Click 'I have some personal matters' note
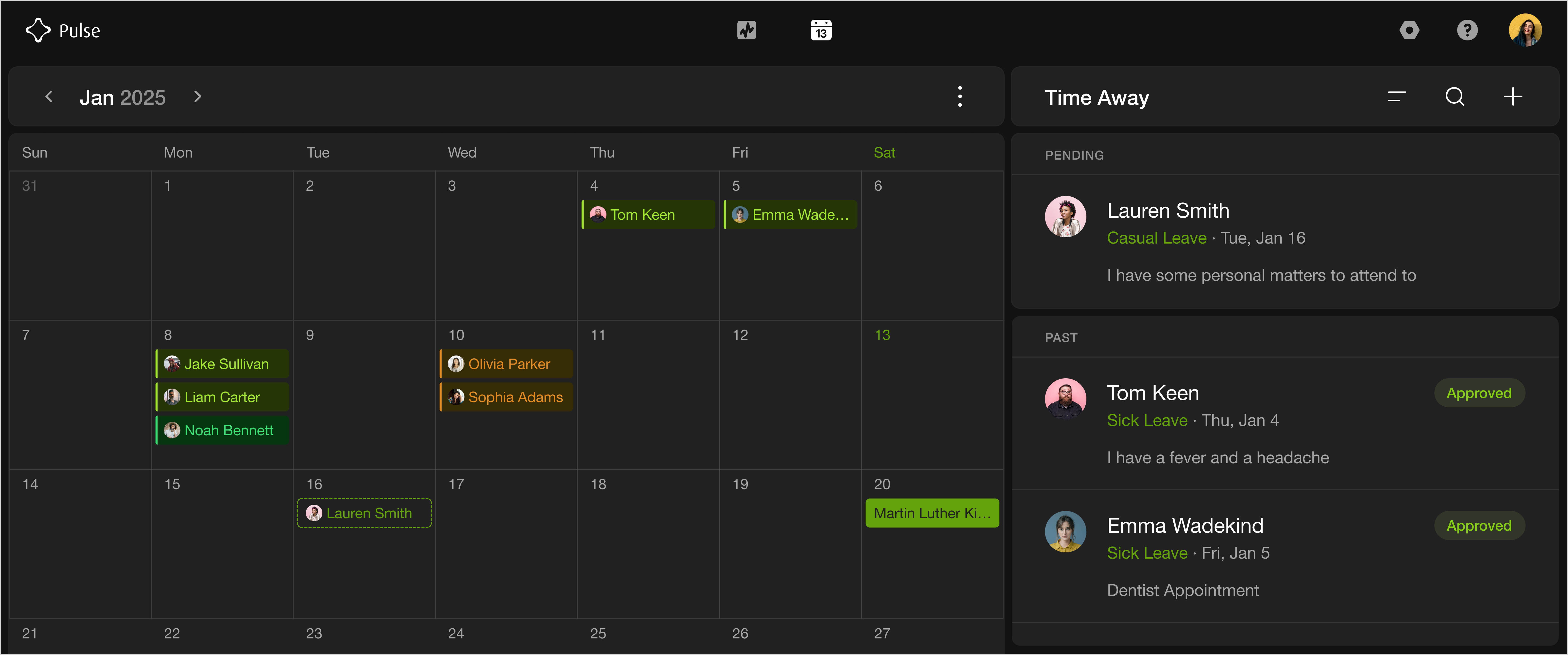Image resolution: width=1568 pixels, height=655 pixels. [1261, 275]
